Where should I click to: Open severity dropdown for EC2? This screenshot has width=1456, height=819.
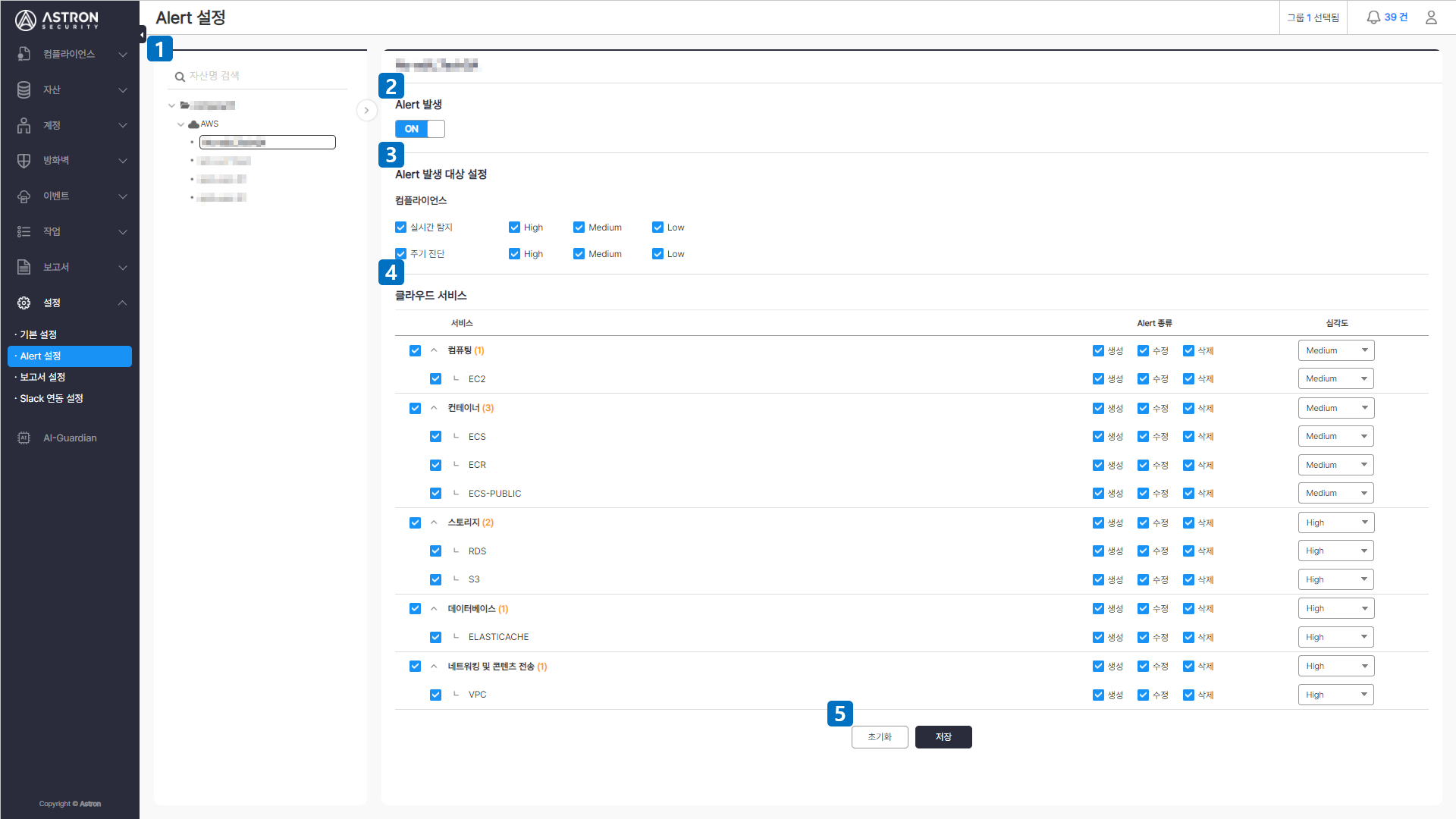(x=1335, y=379)
